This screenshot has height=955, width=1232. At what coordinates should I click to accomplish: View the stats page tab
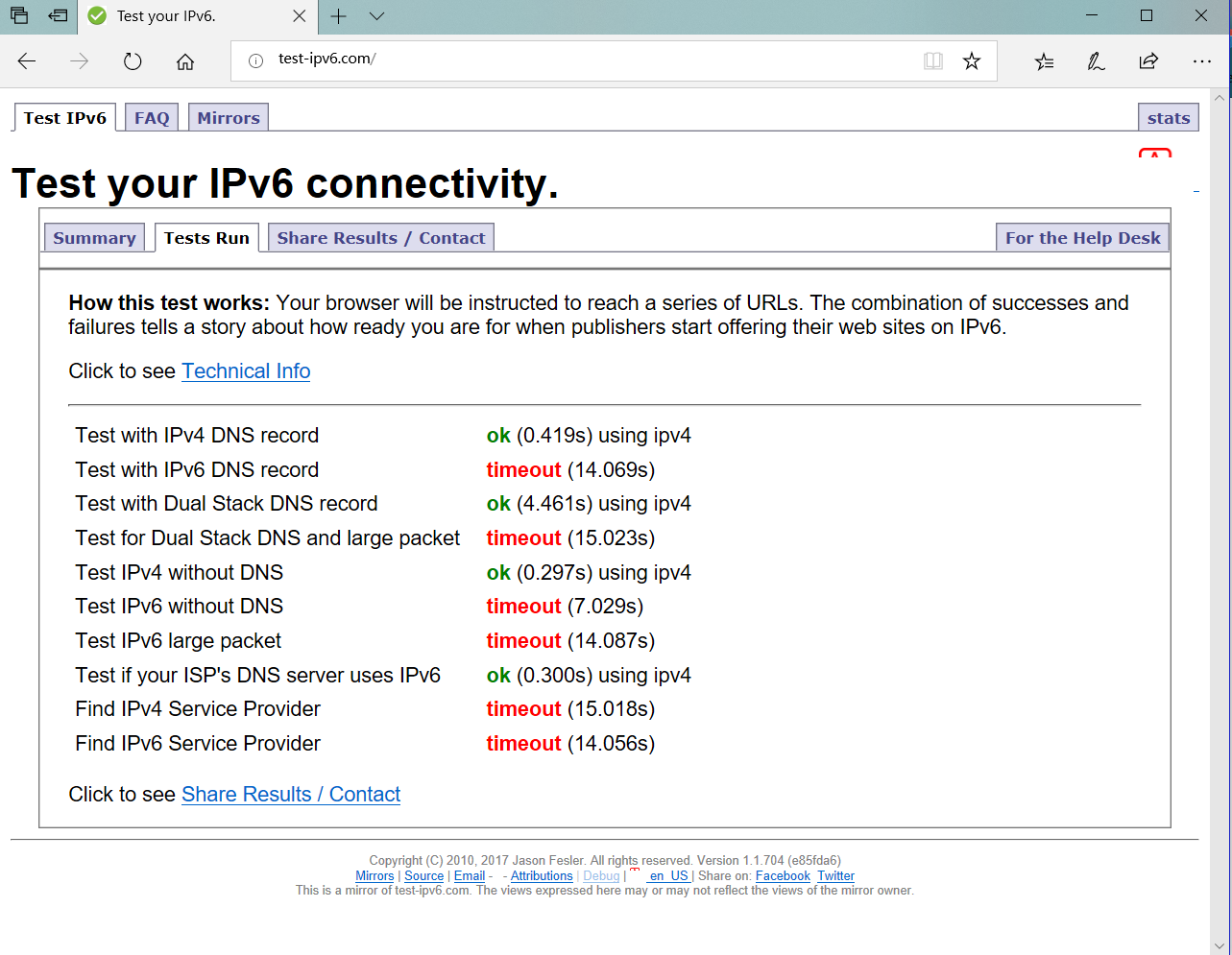click(1168, 117)
